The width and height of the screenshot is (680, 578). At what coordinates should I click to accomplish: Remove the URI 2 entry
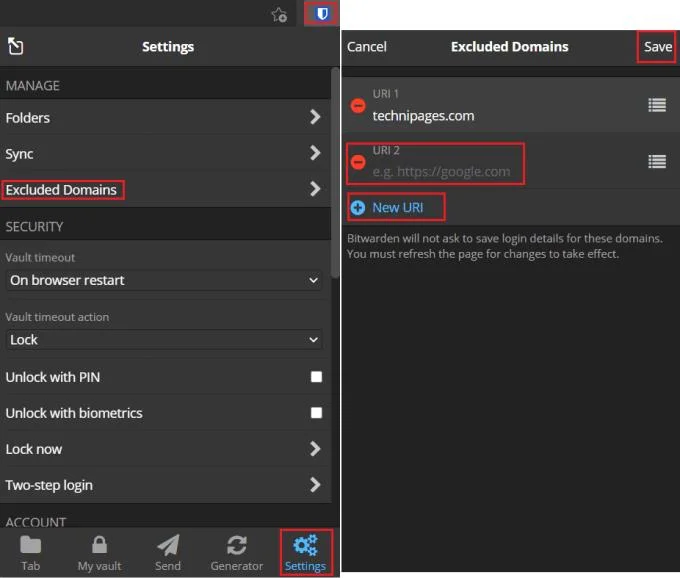tap(358, 162)
